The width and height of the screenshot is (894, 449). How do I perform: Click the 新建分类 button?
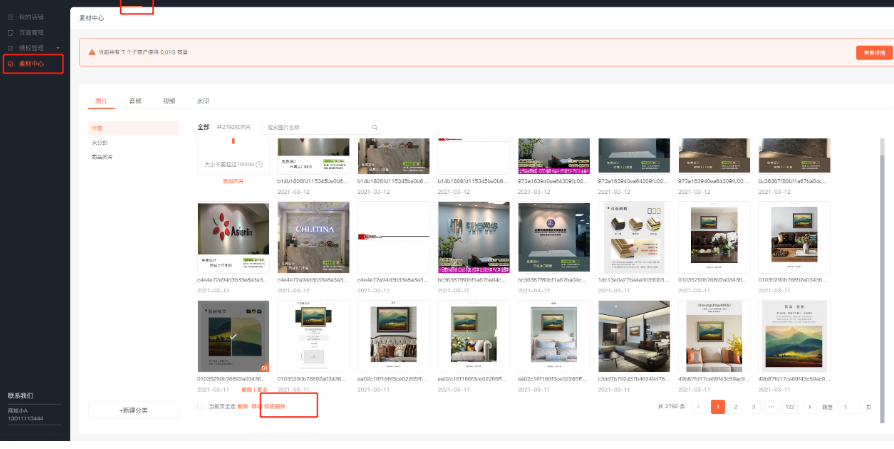(134, 410)
